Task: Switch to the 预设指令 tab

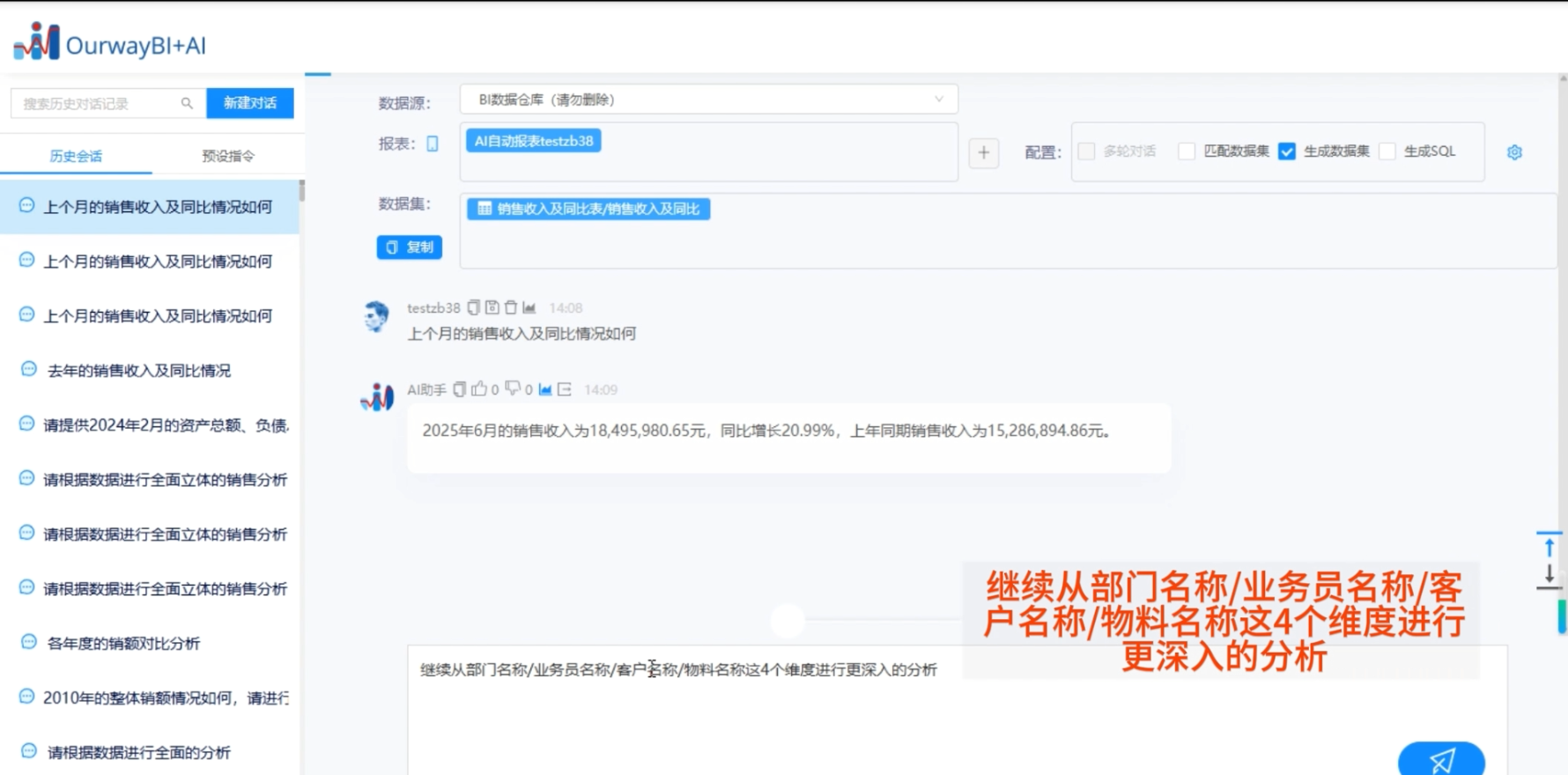Action: 228,156
